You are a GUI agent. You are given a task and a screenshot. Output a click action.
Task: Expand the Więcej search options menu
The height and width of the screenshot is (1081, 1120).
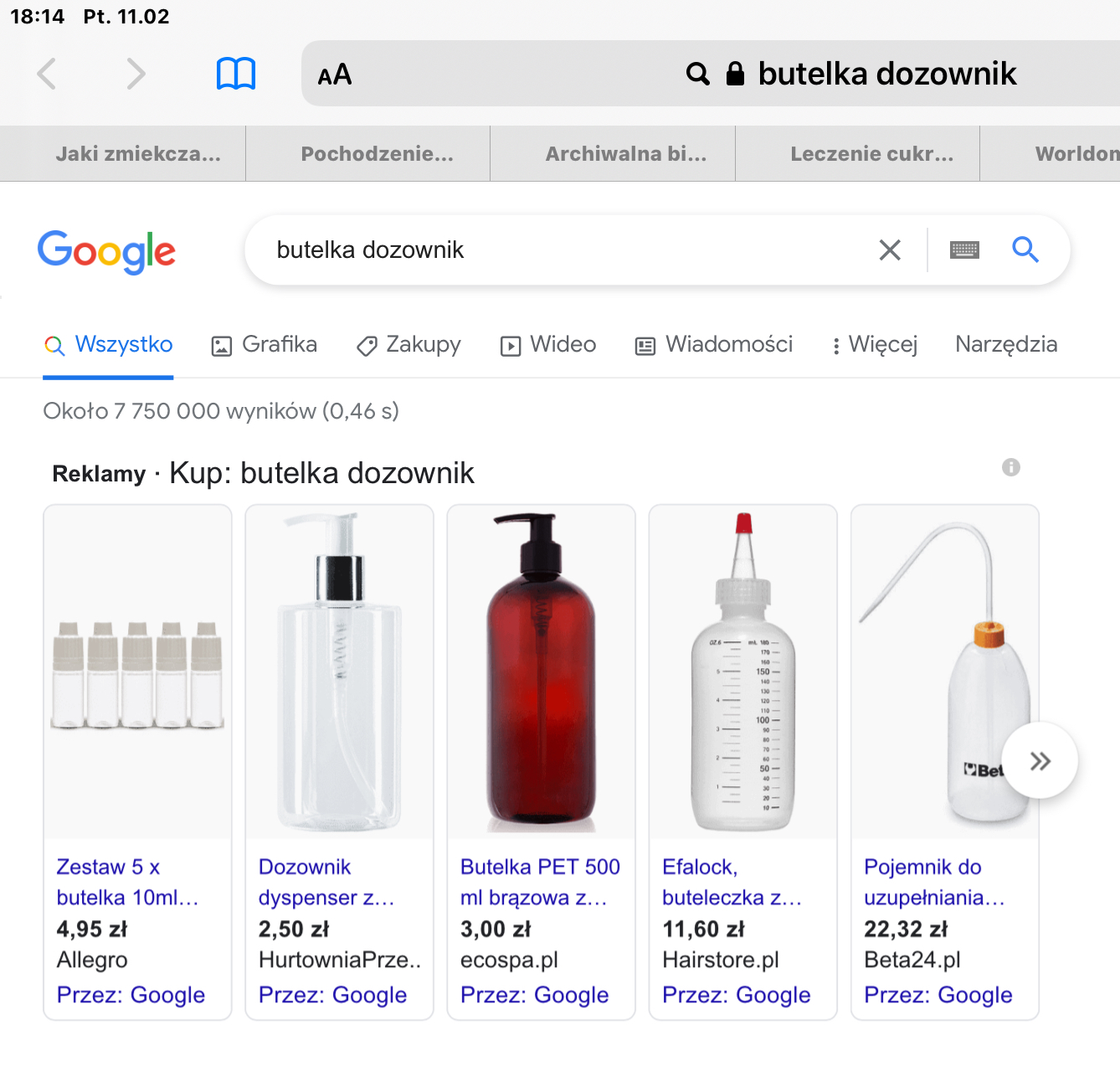[x=874, y=345]
